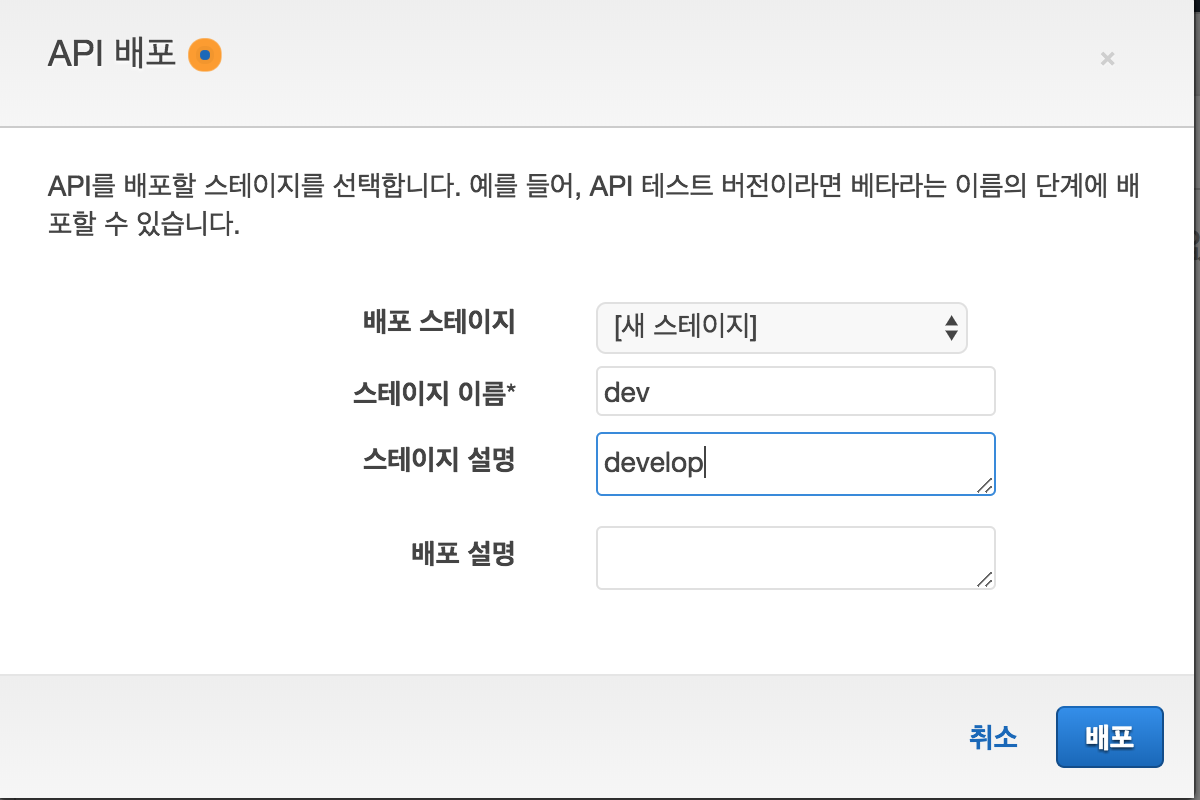Click the blue 배포 button
1200x800 pixels.
(x=1110, y=738)
